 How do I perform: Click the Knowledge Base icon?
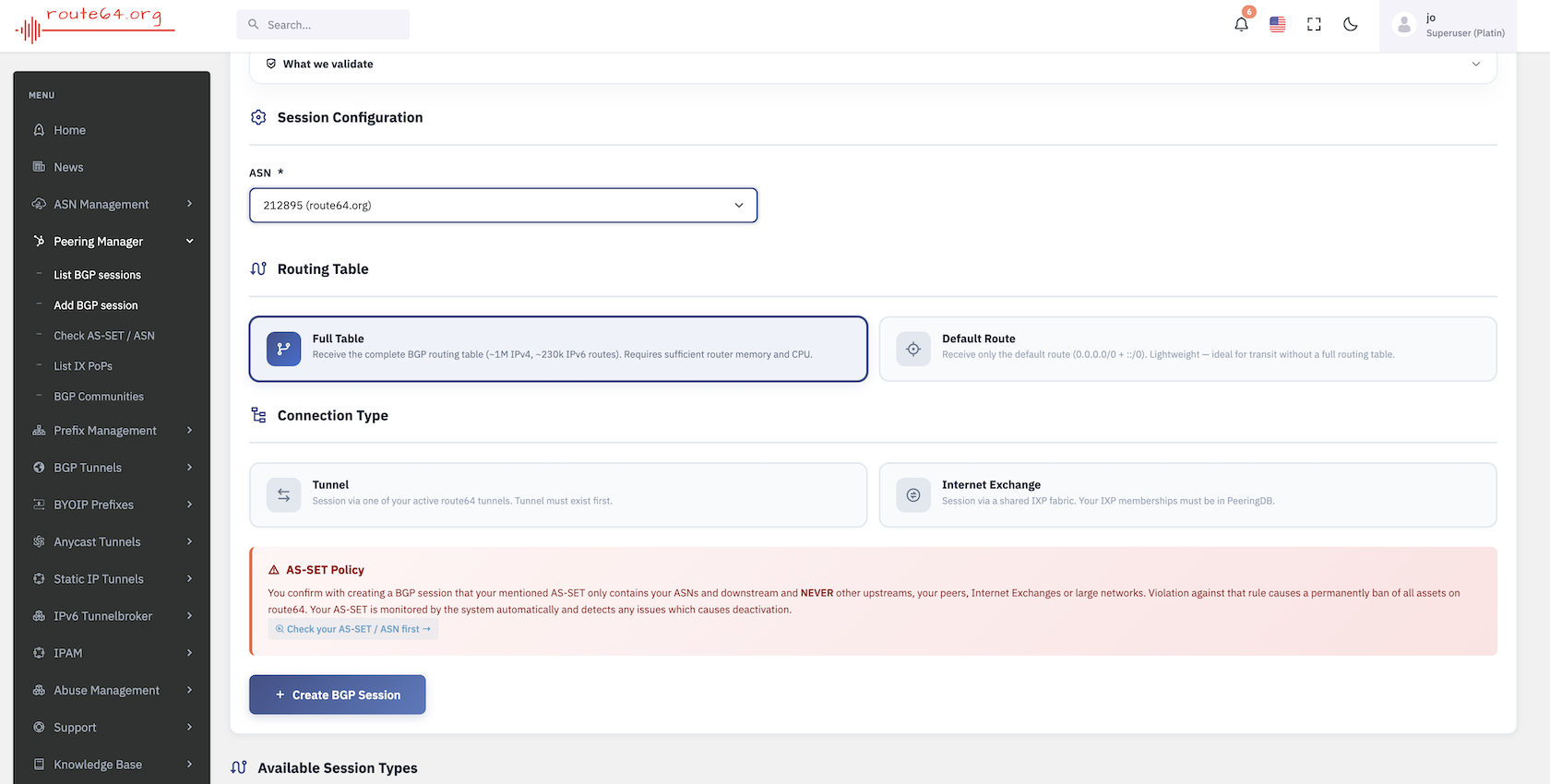pyautogui.click(x=39, y=764)
